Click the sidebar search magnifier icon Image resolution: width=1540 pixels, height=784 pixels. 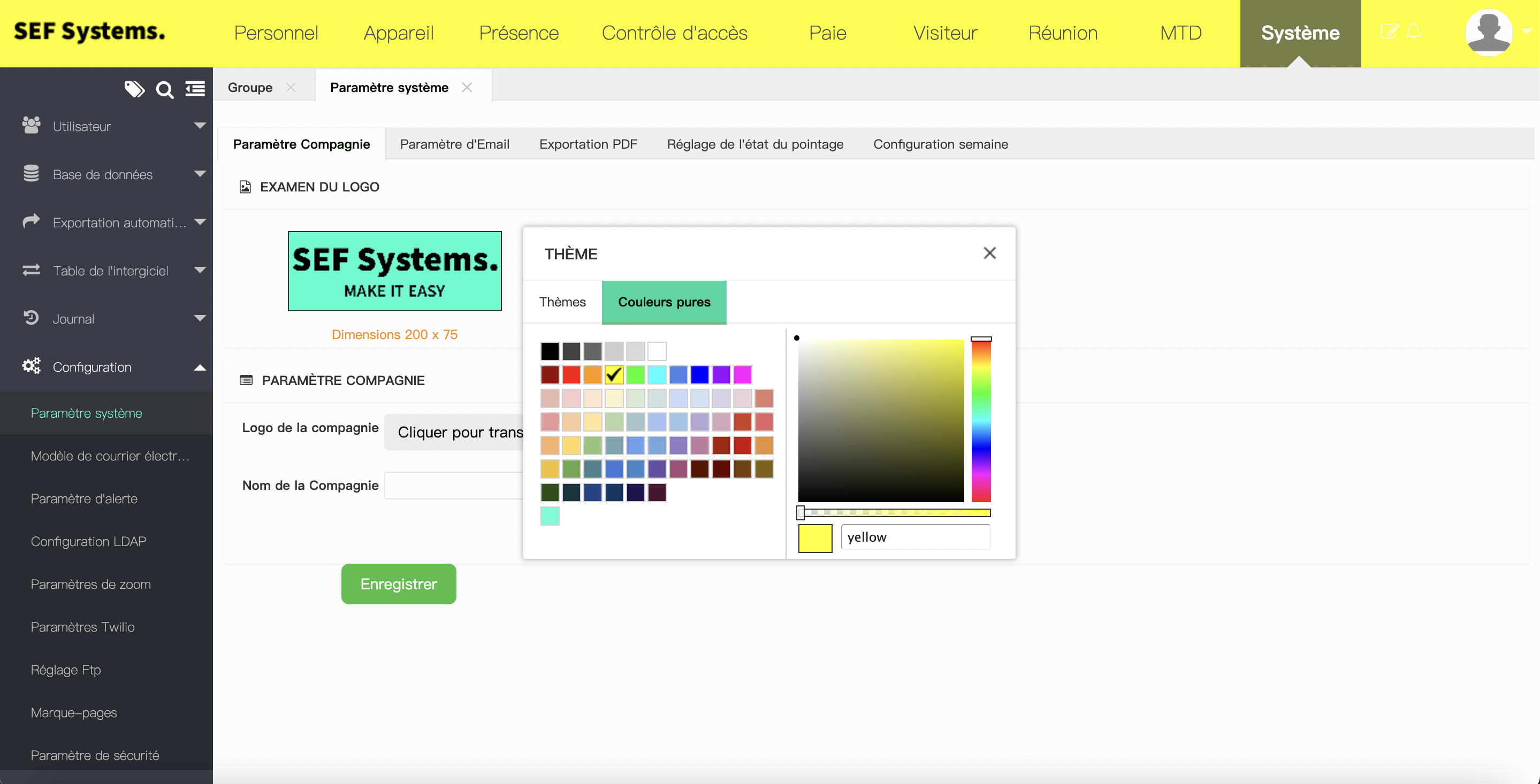pos(164,90)
